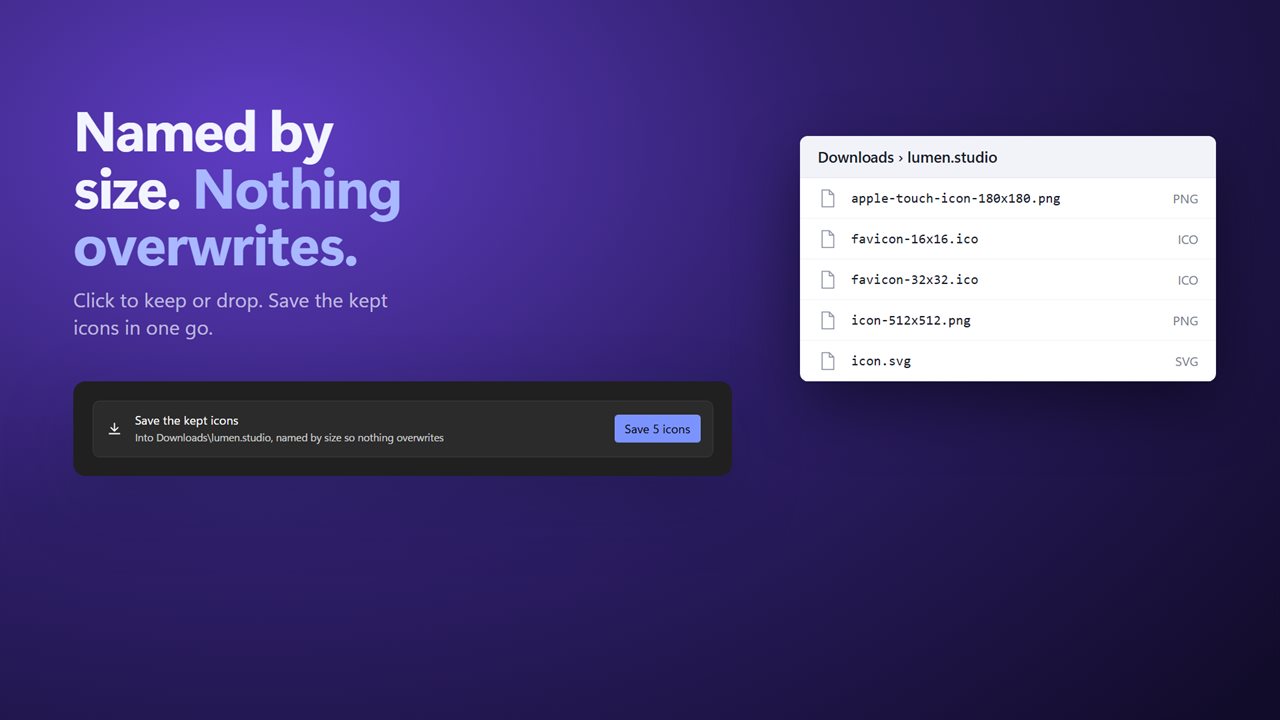This screenshot has width=1280, height=720.
Task: Select the favicon-32x32.ico file name
Action: (915, 280)
